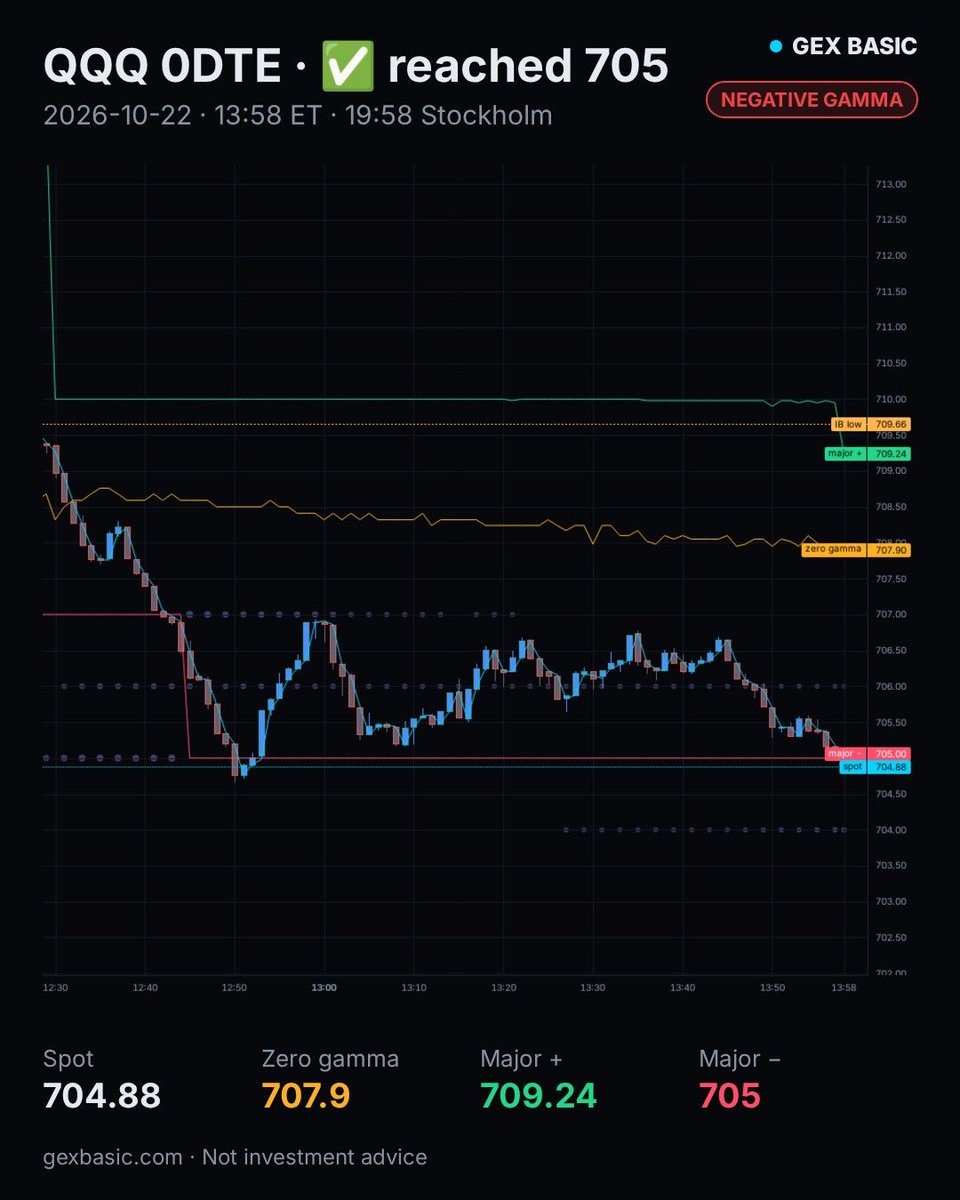Click the green 'major + 709.24' chart tag
The image size is (960, 1200).
point(867,453)
